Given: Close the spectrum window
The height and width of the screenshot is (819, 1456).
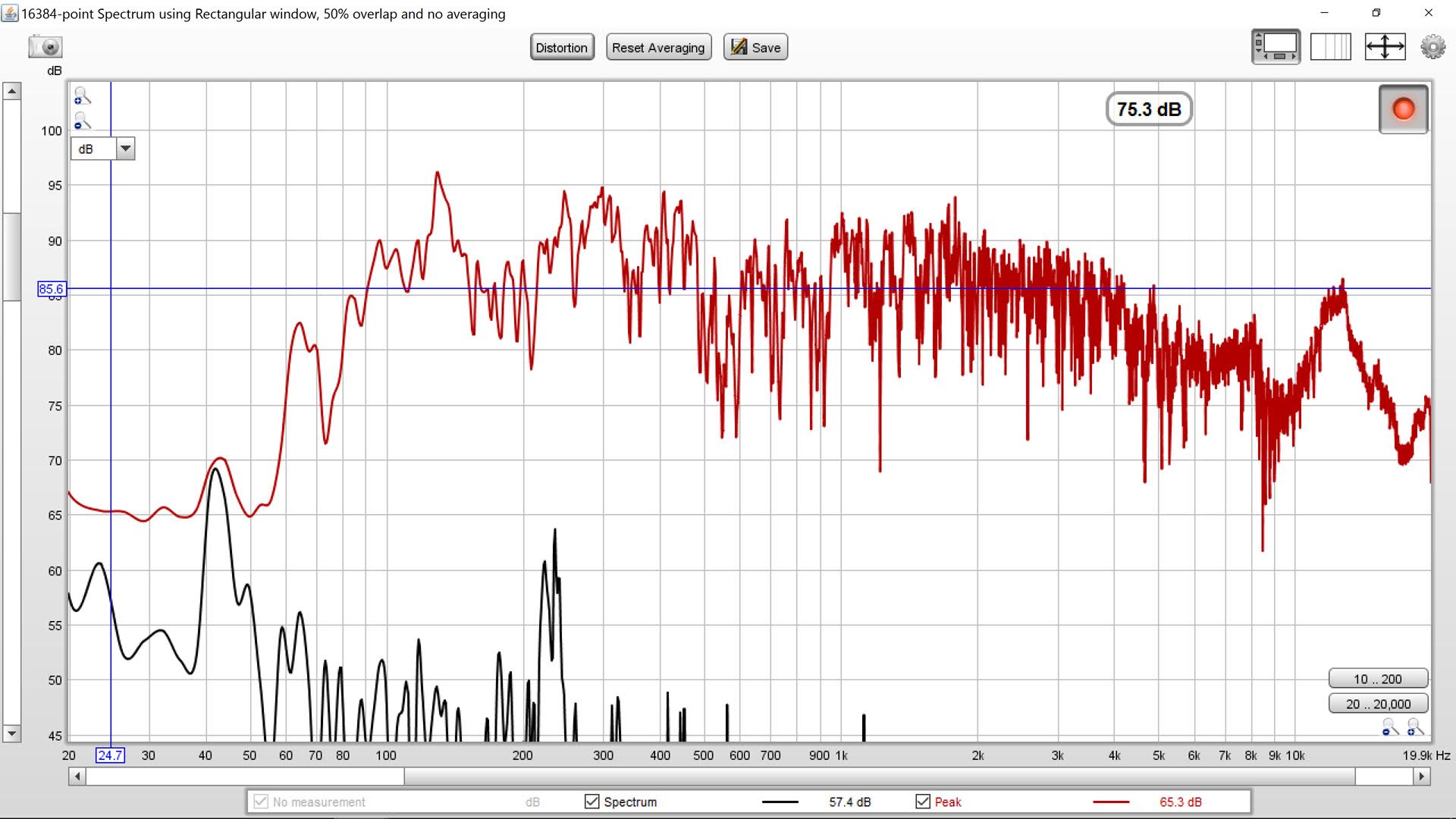Looking at the screenshot, I should 1429,13.
